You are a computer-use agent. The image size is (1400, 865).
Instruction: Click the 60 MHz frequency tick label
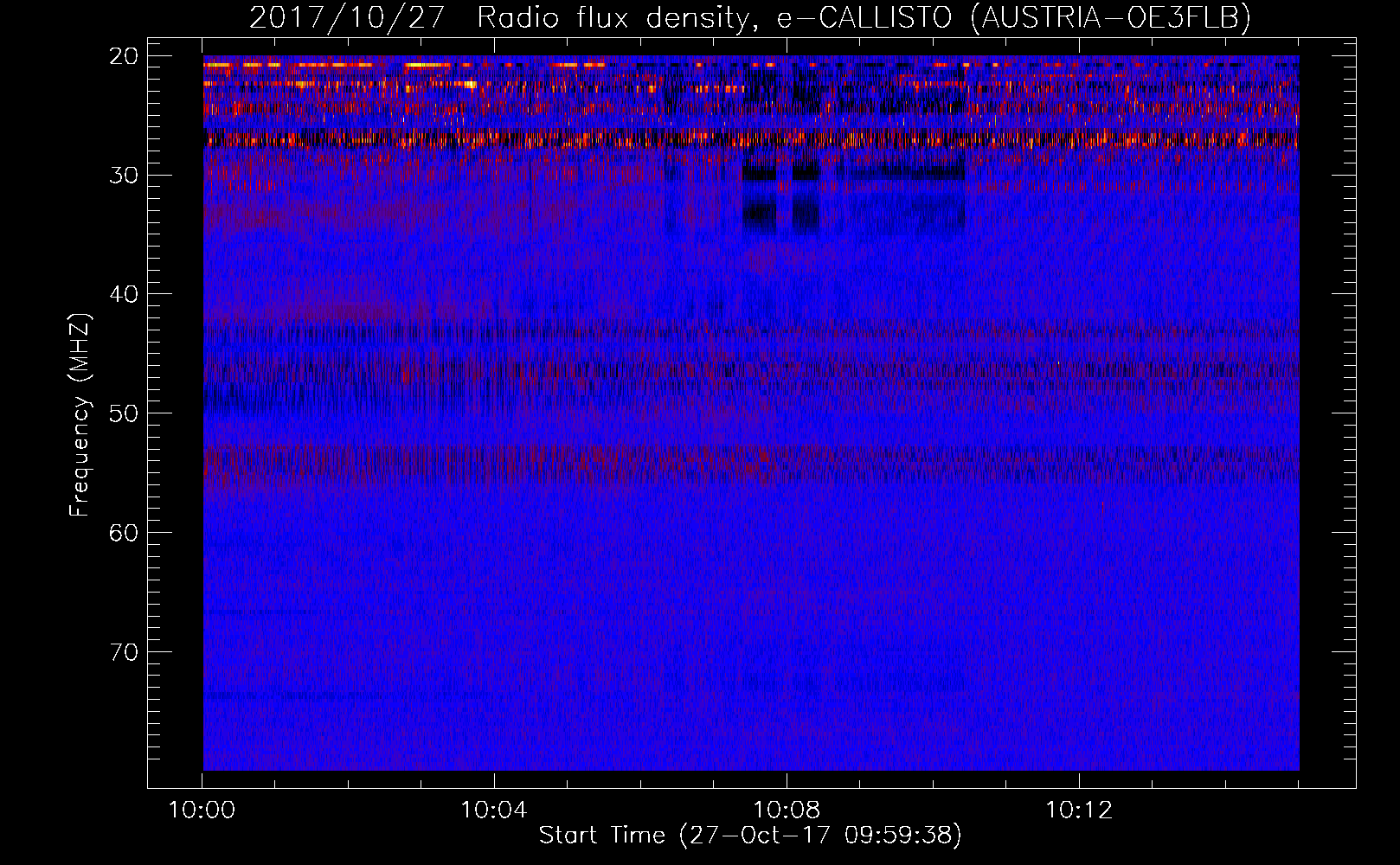[x=125, y=533]
